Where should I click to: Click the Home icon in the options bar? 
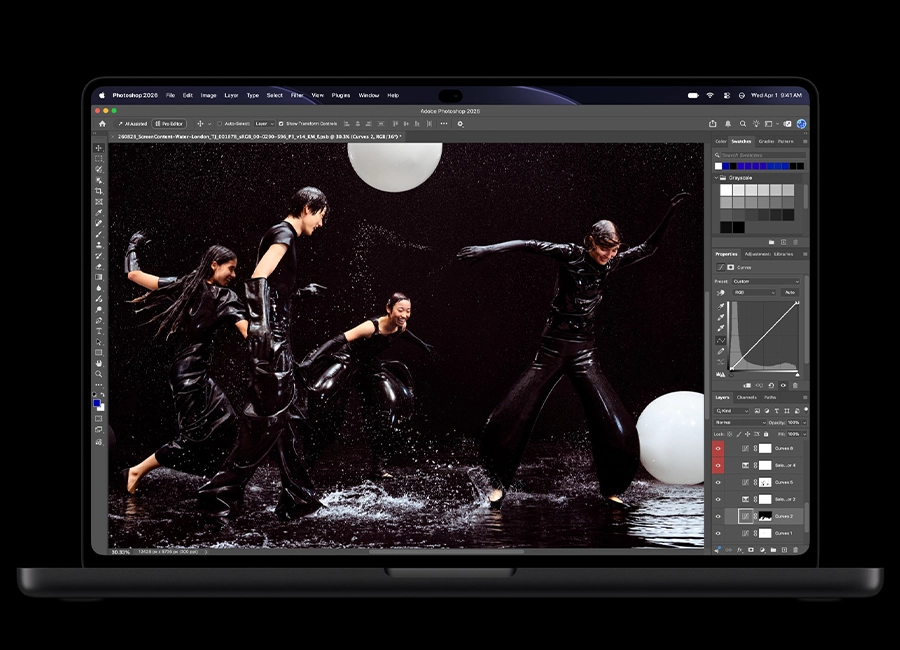[x=102, y=123]
